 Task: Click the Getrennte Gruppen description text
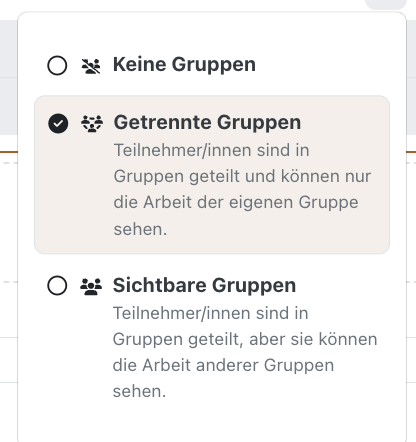click(242, 189)
